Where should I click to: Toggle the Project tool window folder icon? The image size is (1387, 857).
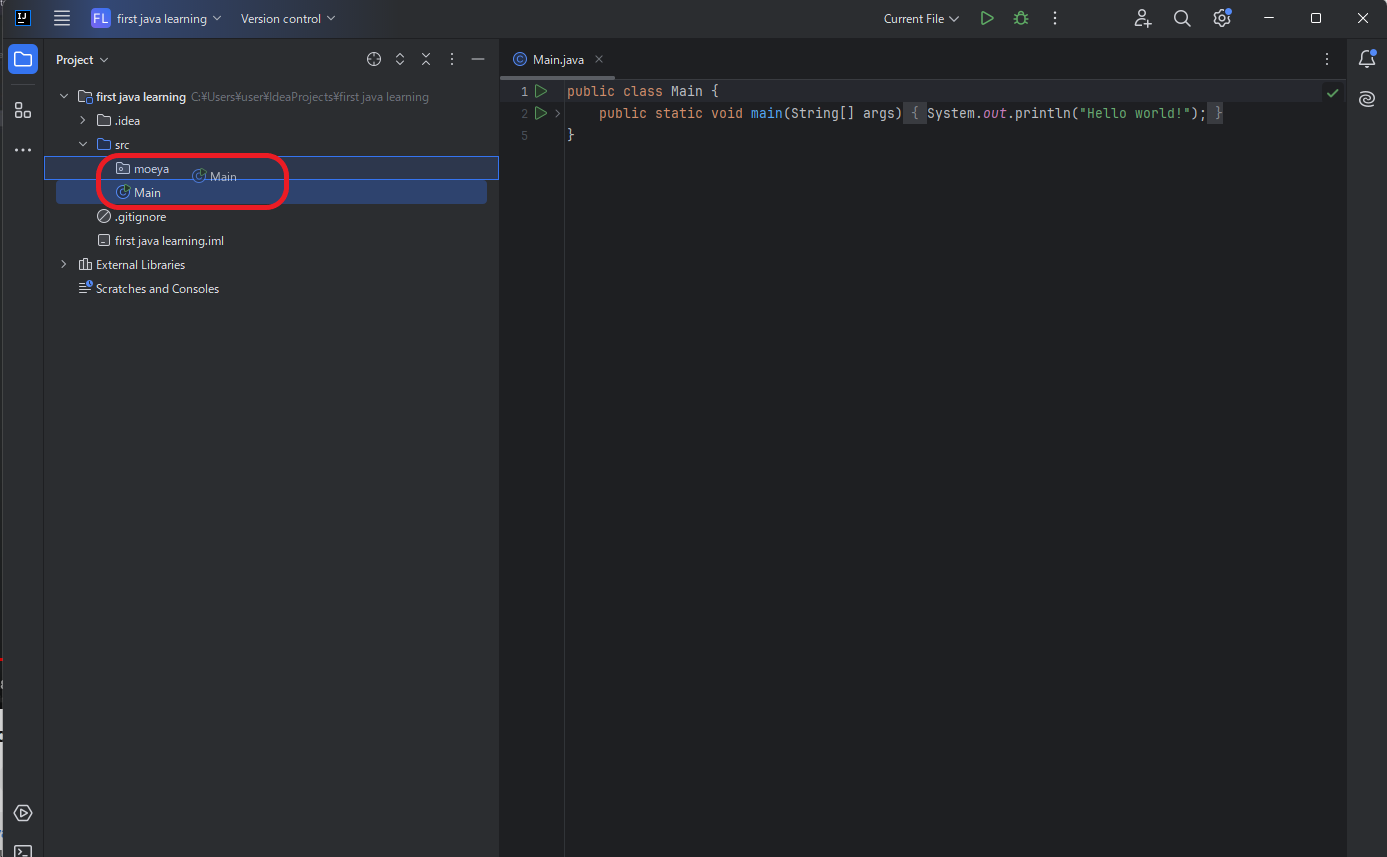point(22,60)
